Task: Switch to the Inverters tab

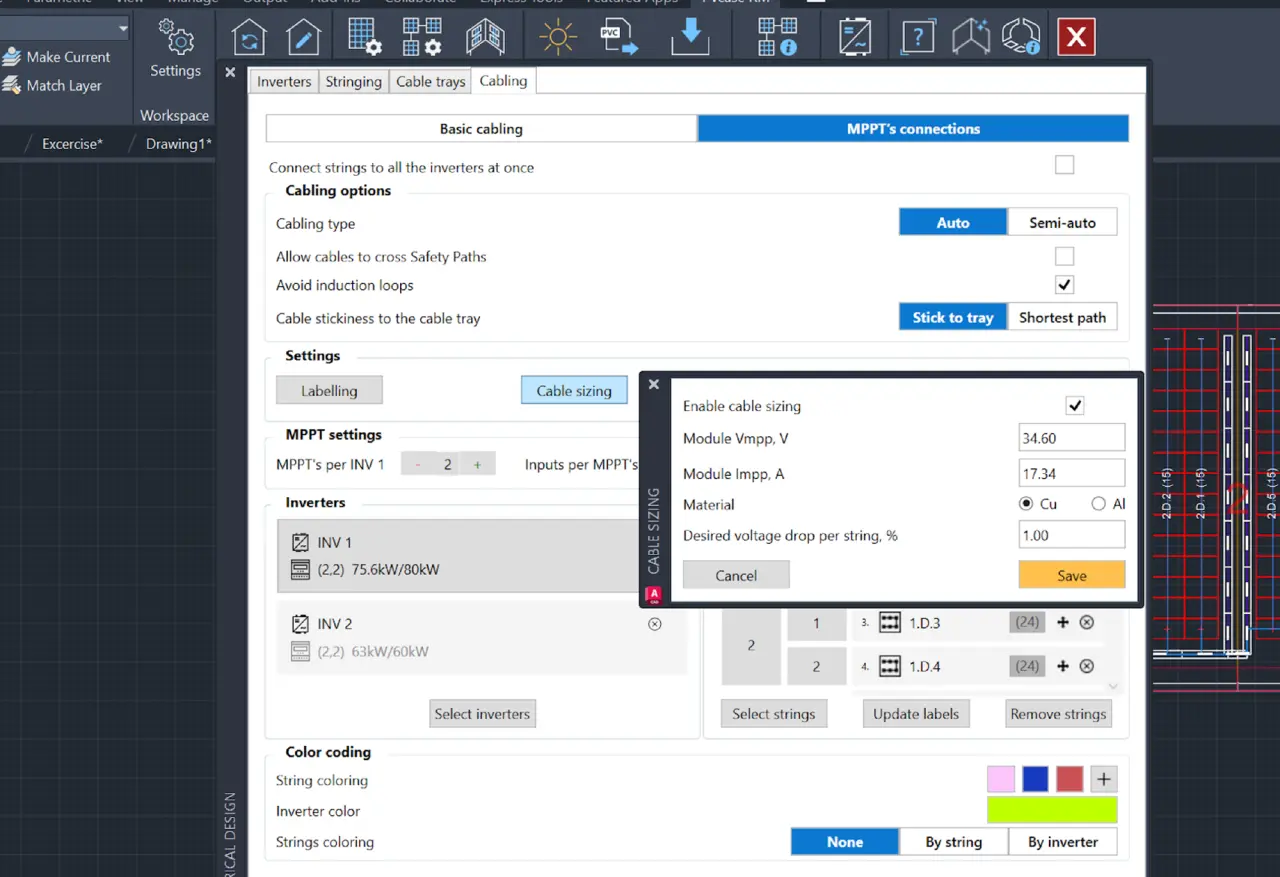Action: click(284, 81)
